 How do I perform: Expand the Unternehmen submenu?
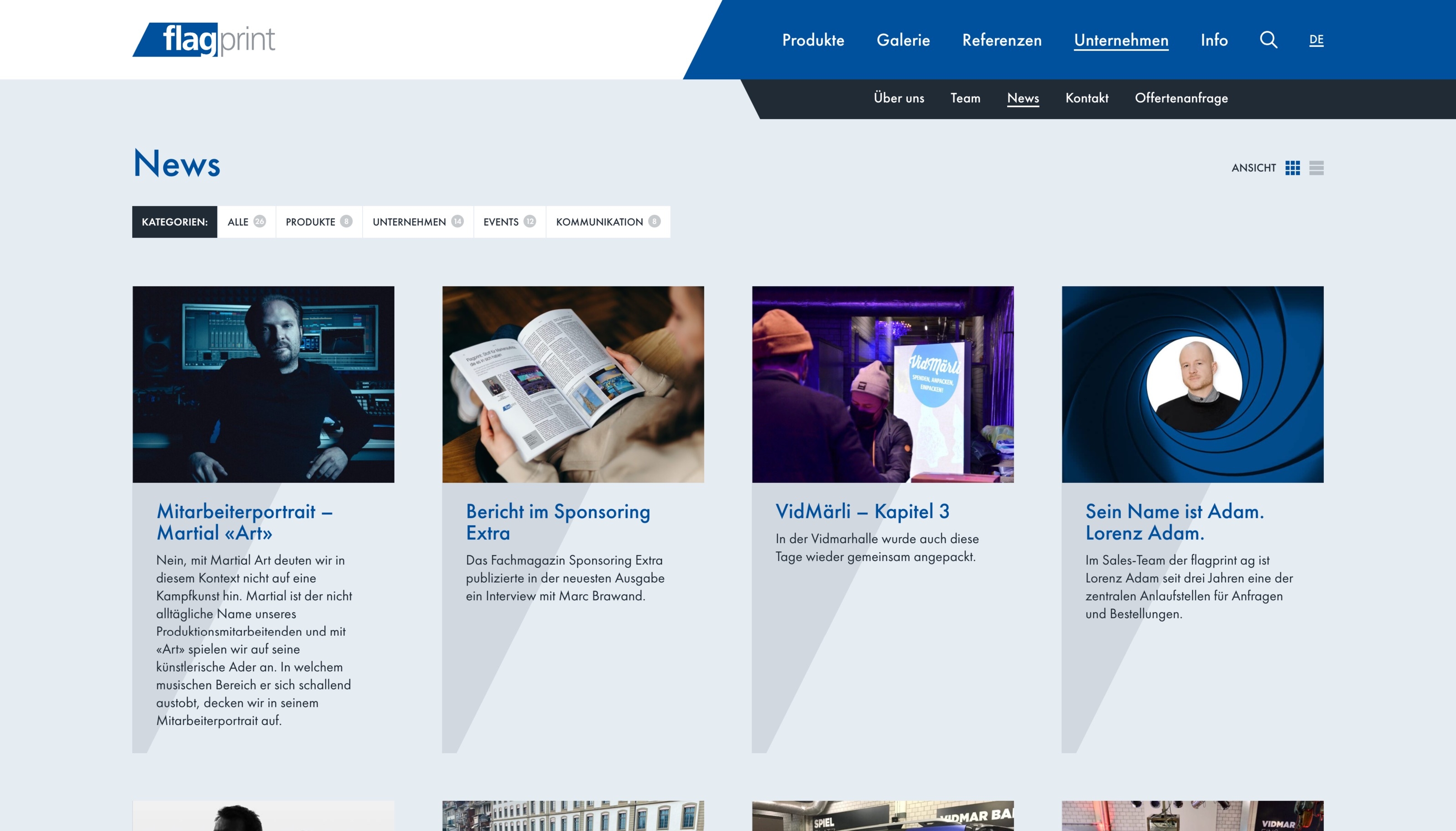pyautogui.click(x=1120, y=39)
